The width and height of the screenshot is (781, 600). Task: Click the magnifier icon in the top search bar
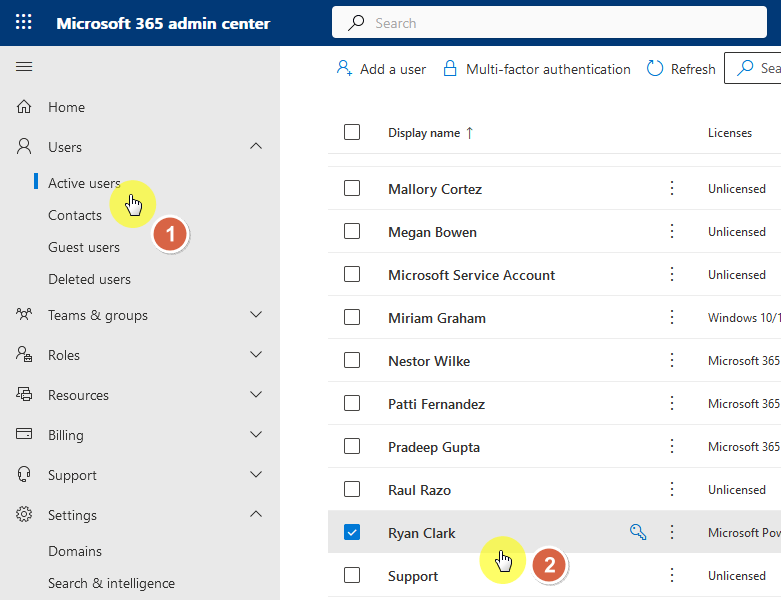(x=356, y=23)
